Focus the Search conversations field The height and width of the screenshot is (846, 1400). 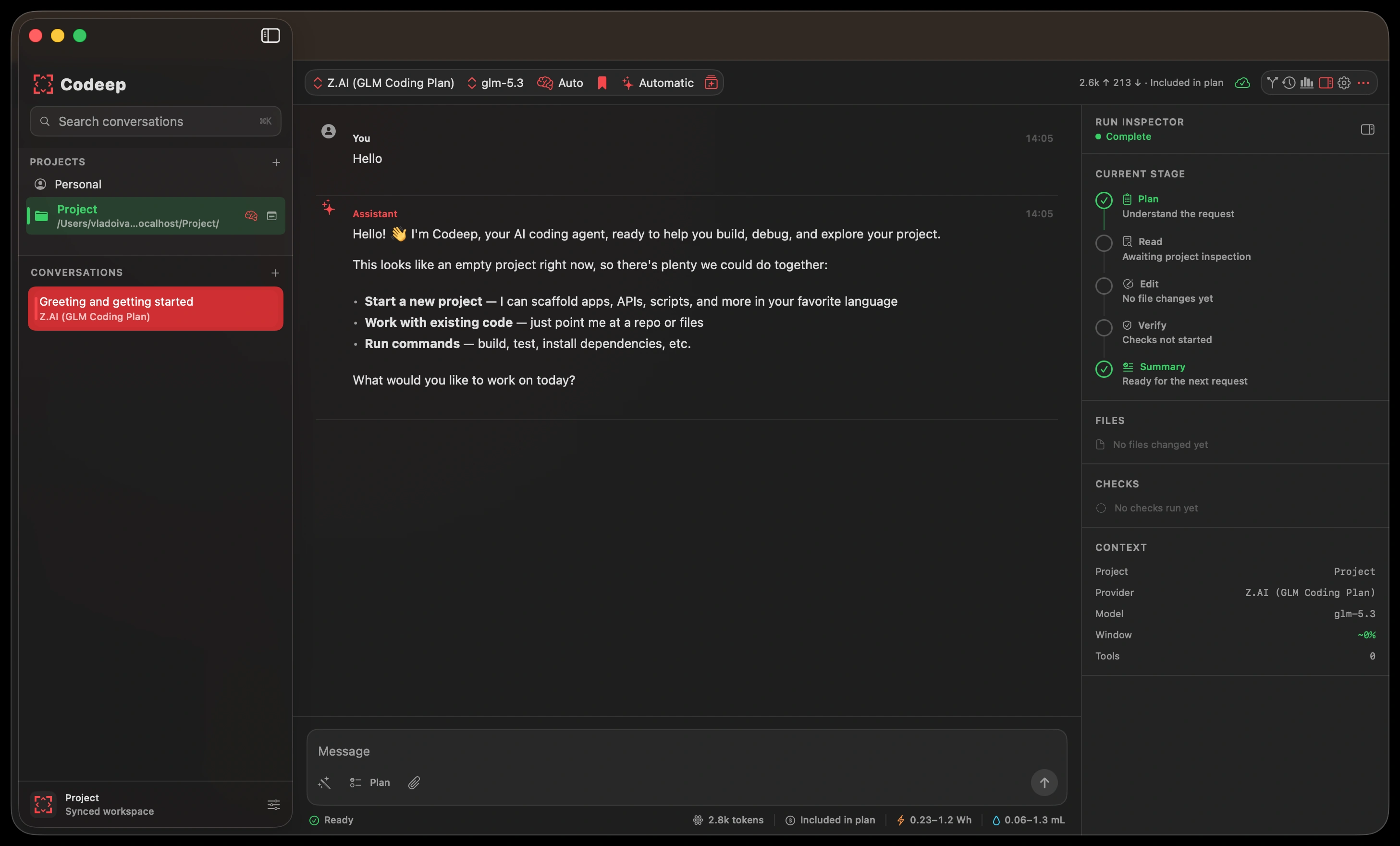(x=155, y=121)
